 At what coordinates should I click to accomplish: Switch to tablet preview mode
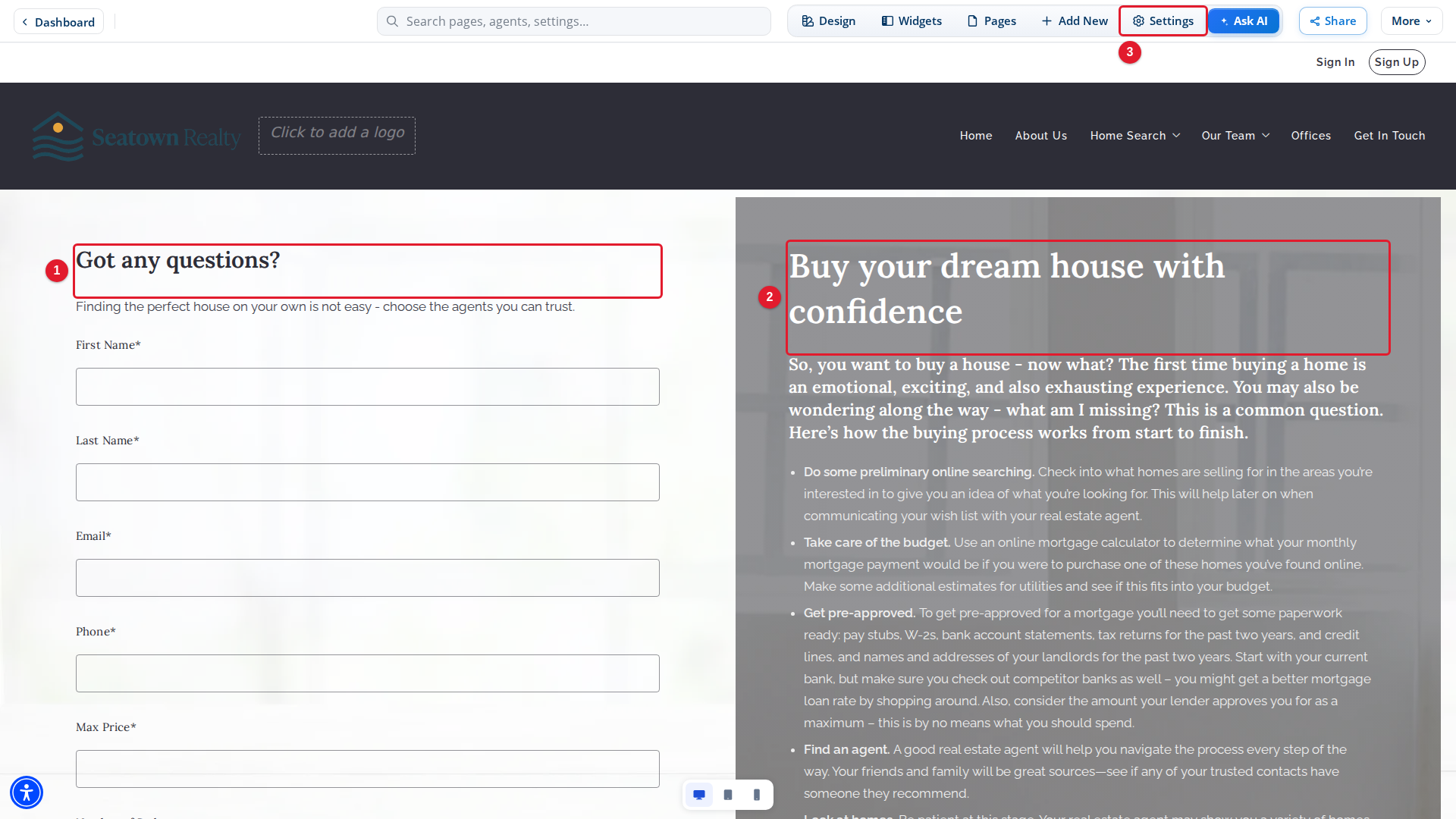(x=728, y=795)
